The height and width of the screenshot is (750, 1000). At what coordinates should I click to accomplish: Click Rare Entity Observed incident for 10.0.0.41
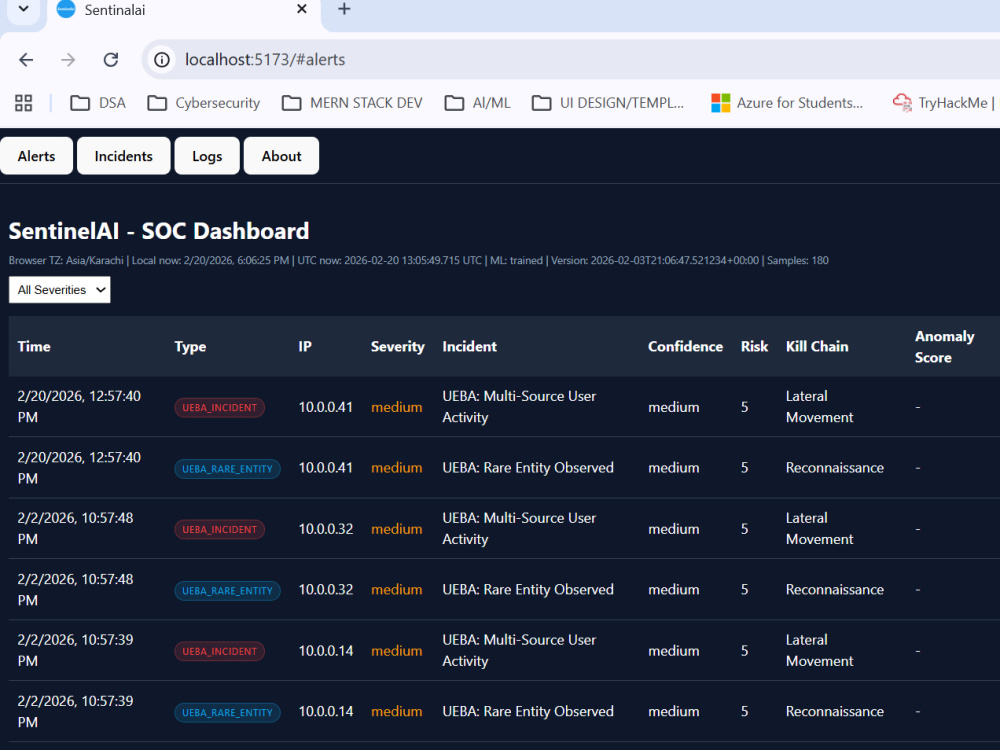click(x=528, y=467)
